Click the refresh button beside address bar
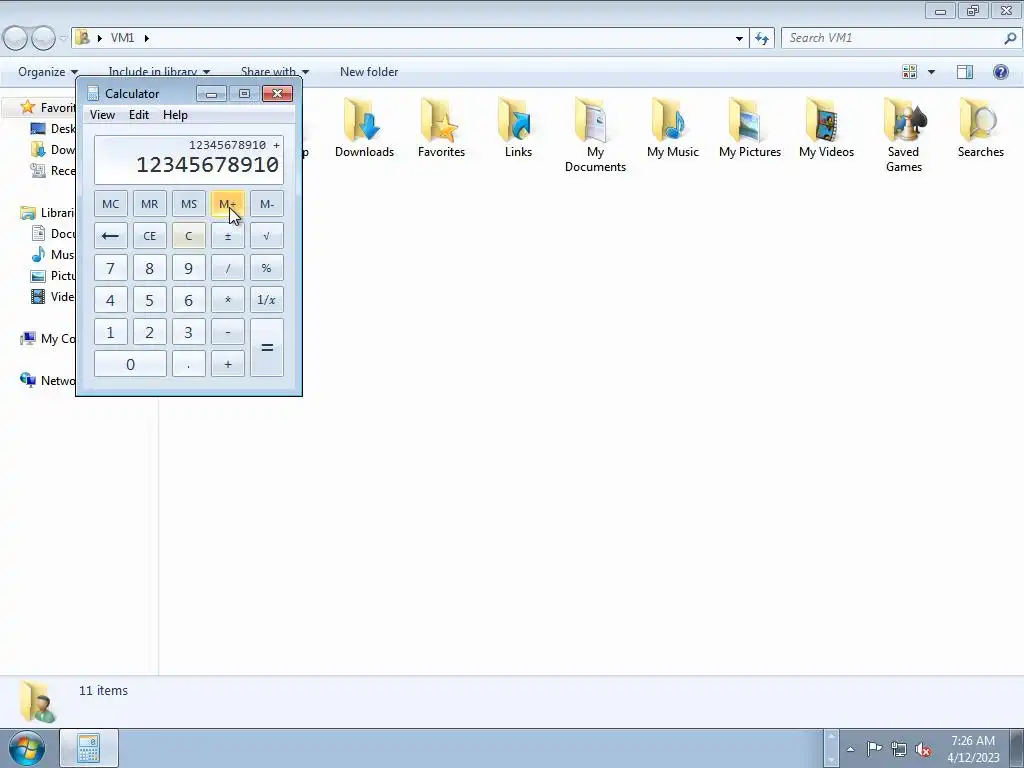This screenshot has height=768, width=1024. coord(762,38)
